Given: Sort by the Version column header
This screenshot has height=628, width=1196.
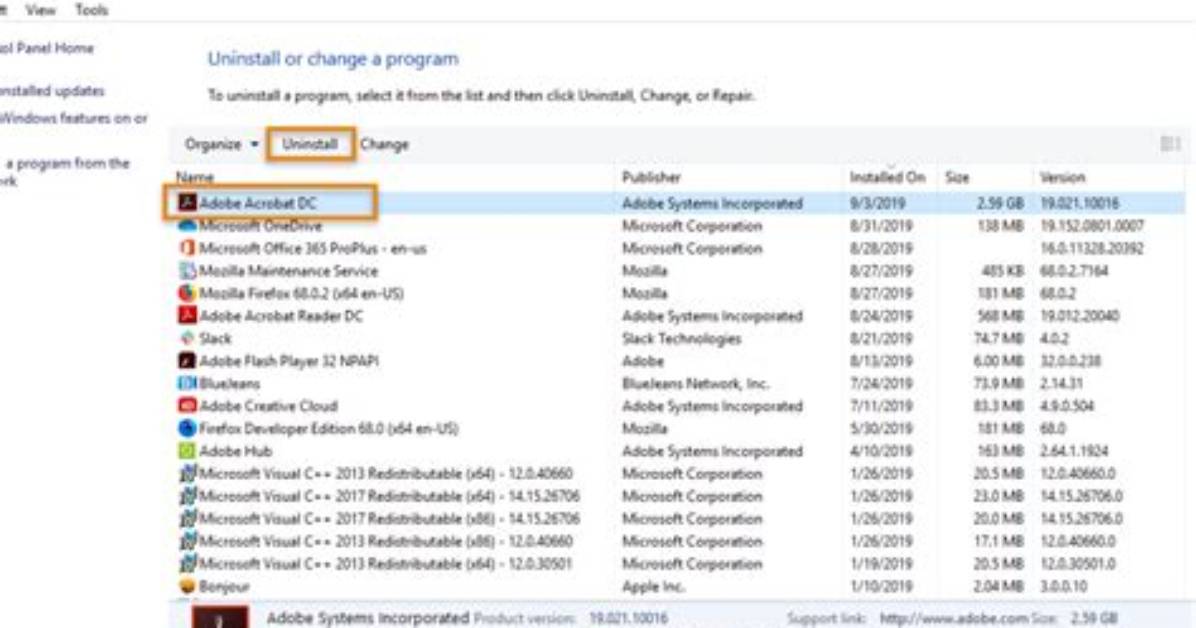Looking at the screenshot, I should [1063, 177].
